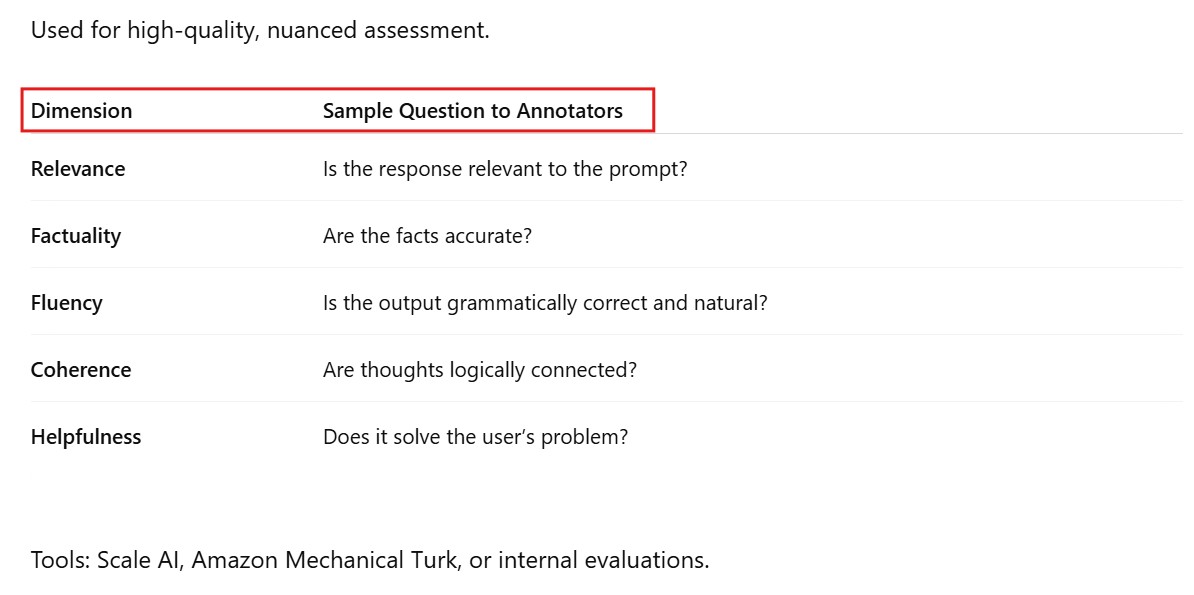Image resolution: width=1194 pixels, height=595 pixels.
Task: Select the 'Factuality' dimension cell
Action: (x=76, y=236)
